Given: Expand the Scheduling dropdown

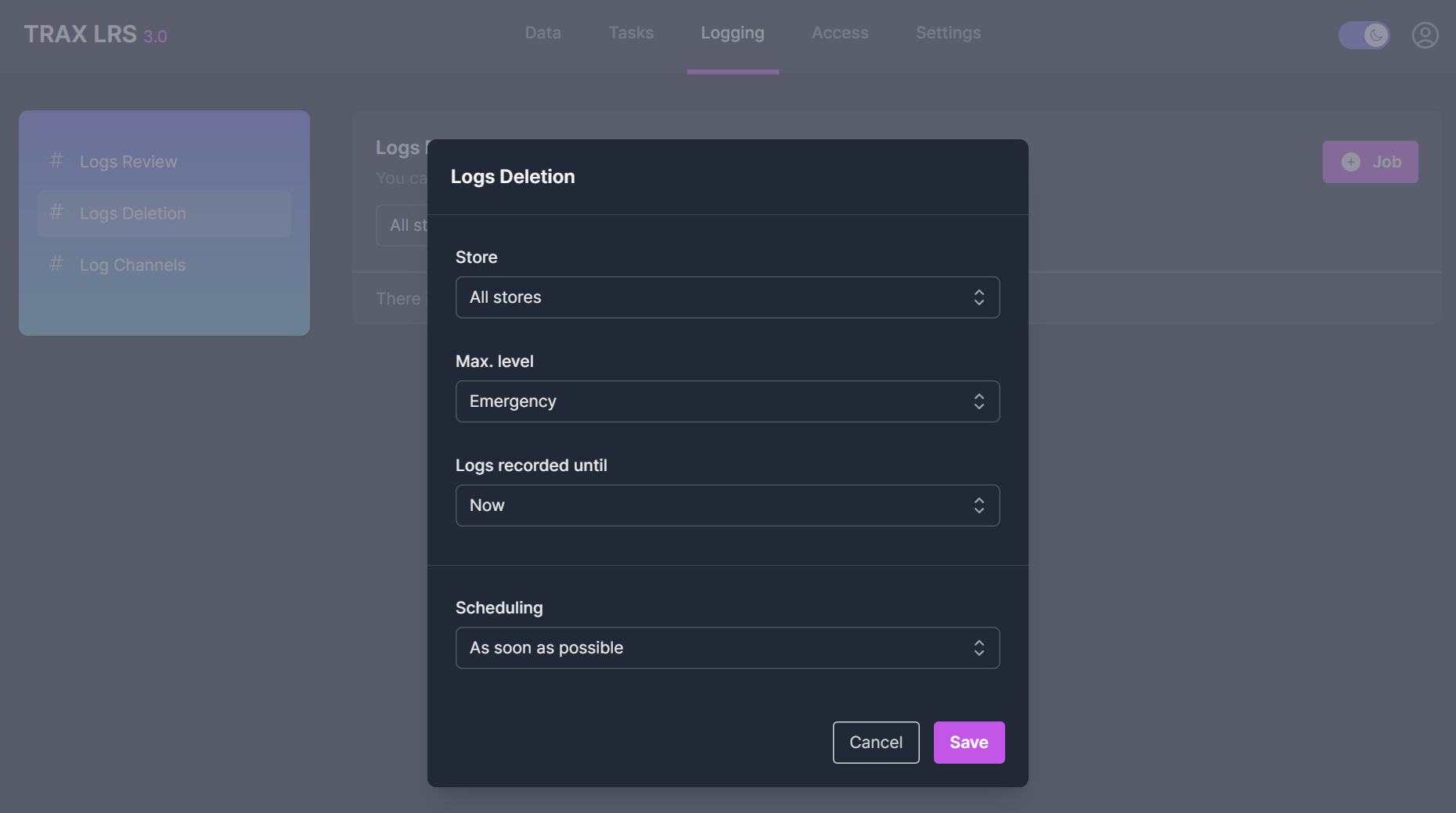Looking at the screenshot, I should 727,648.
